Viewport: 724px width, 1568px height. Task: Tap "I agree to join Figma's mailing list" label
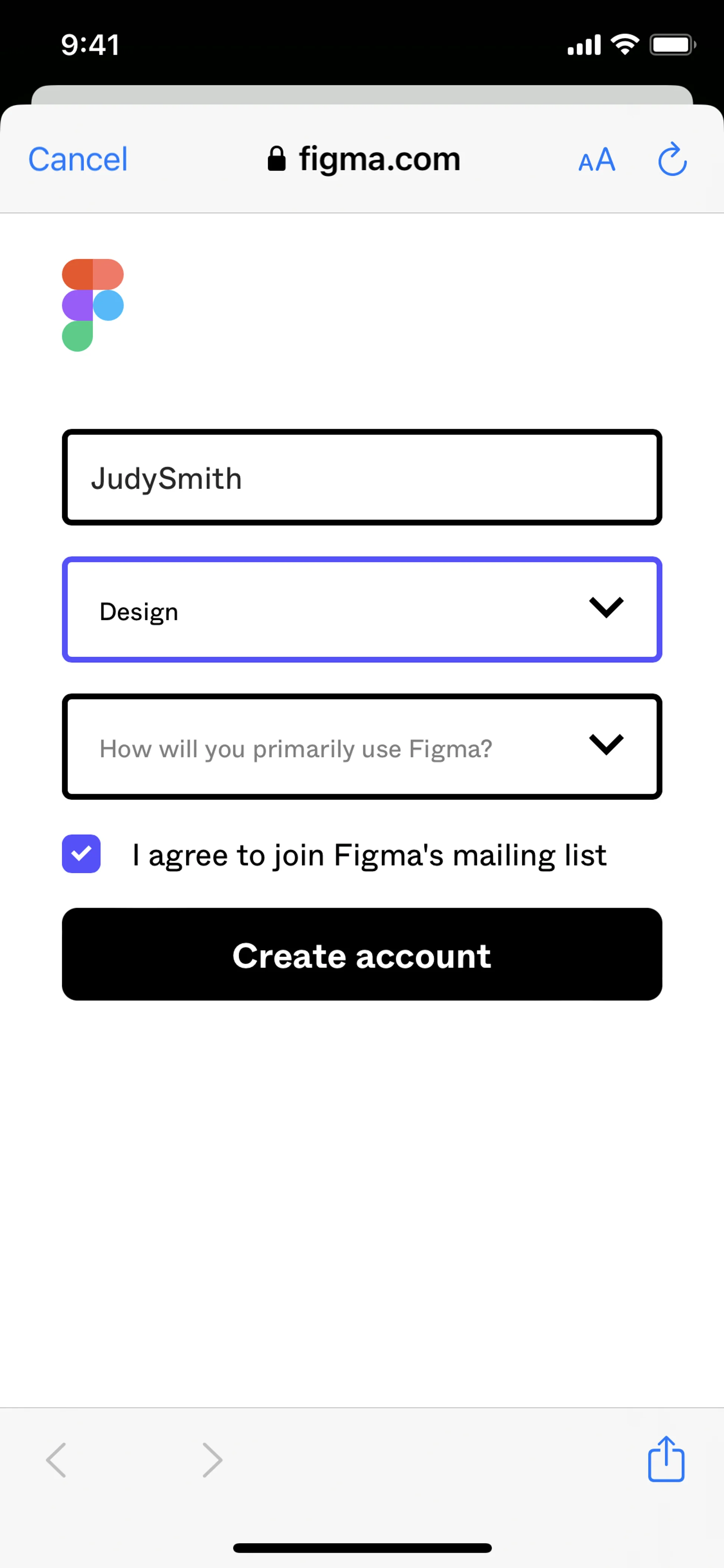coord(369,855)
